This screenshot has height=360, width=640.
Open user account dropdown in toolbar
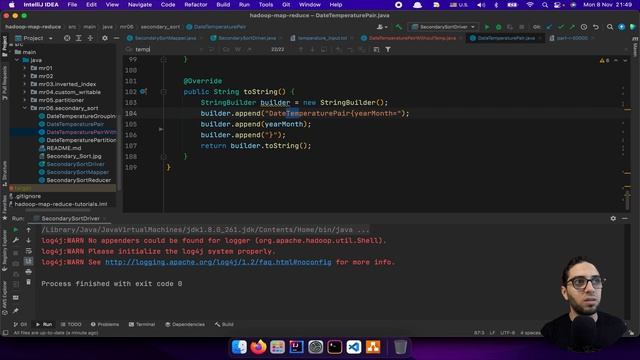[x=382, y=27]
